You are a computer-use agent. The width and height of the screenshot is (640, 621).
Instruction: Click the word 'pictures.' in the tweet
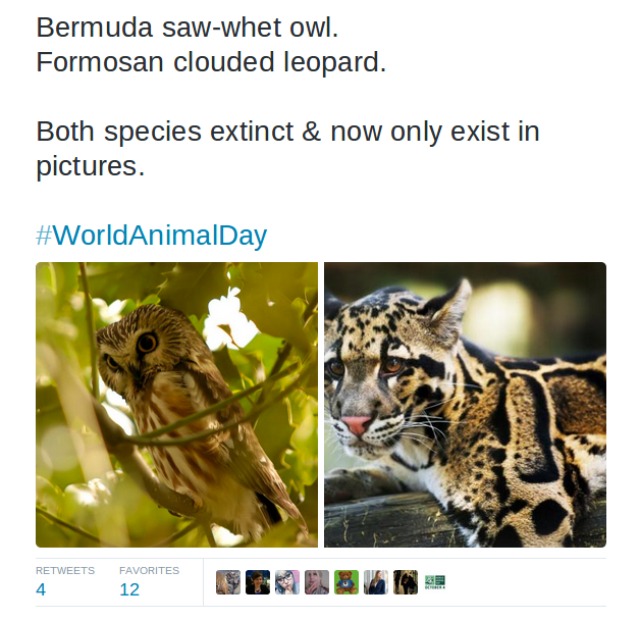90,166
